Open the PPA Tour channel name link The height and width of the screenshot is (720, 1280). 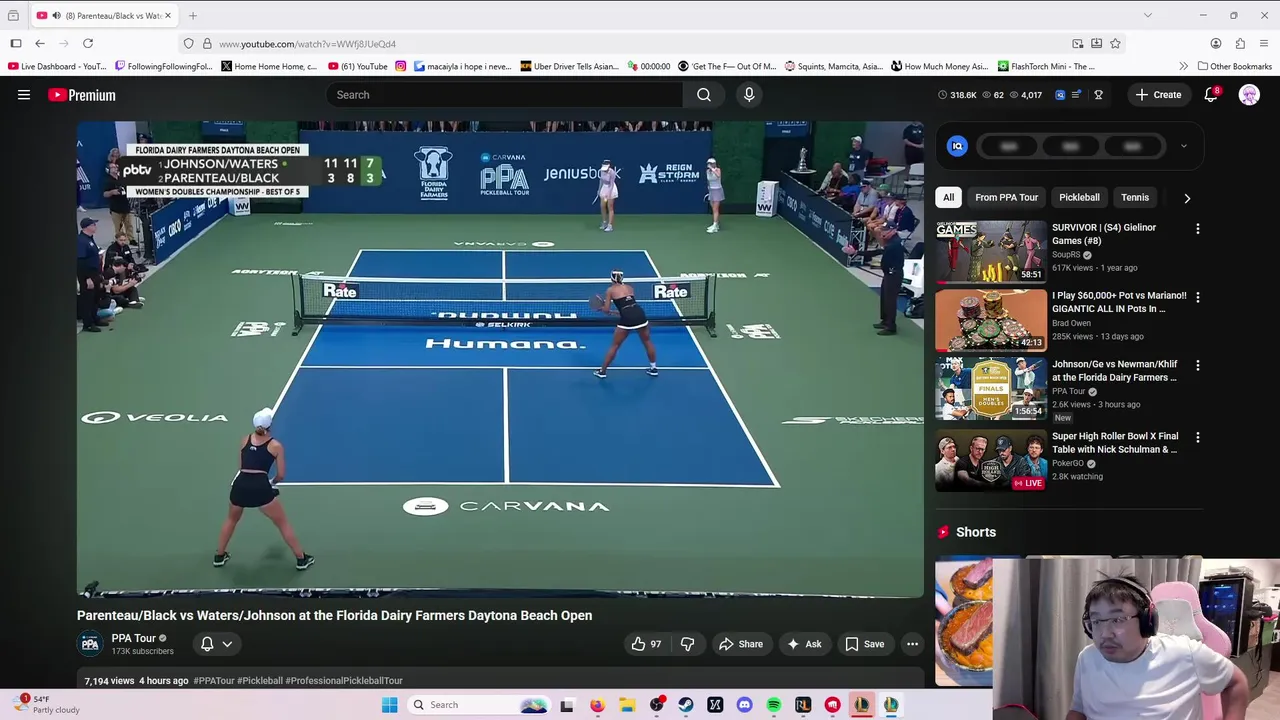coord(134,638)
